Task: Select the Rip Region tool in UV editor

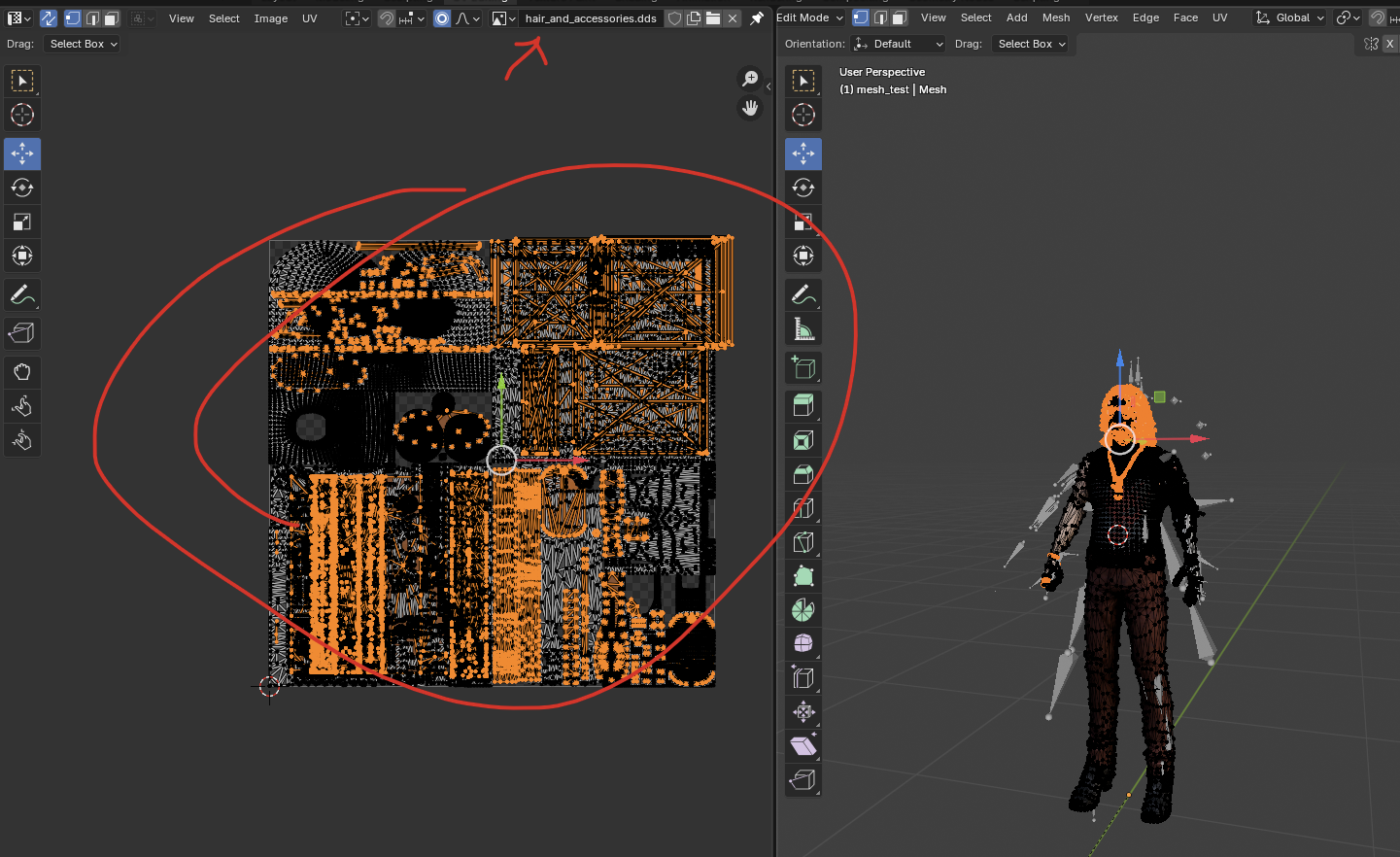Action: point(22,333)
